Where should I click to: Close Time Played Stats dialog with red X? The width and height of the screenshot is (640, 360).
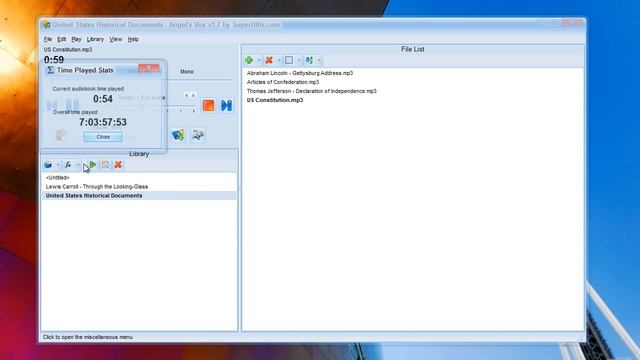[x=149, y=68]
